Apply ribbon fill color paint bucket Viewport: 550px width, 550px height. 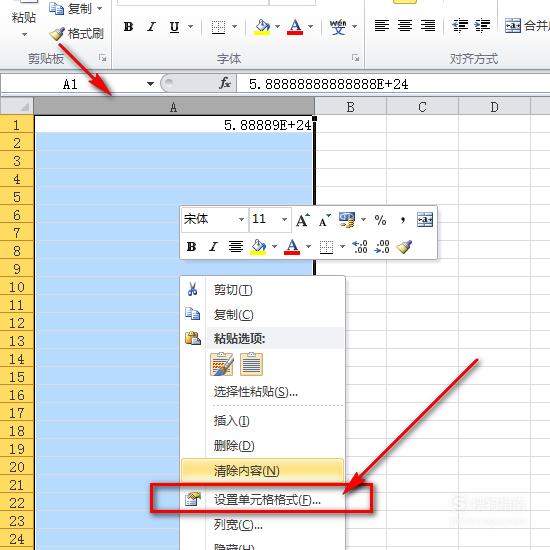point(262,27)
